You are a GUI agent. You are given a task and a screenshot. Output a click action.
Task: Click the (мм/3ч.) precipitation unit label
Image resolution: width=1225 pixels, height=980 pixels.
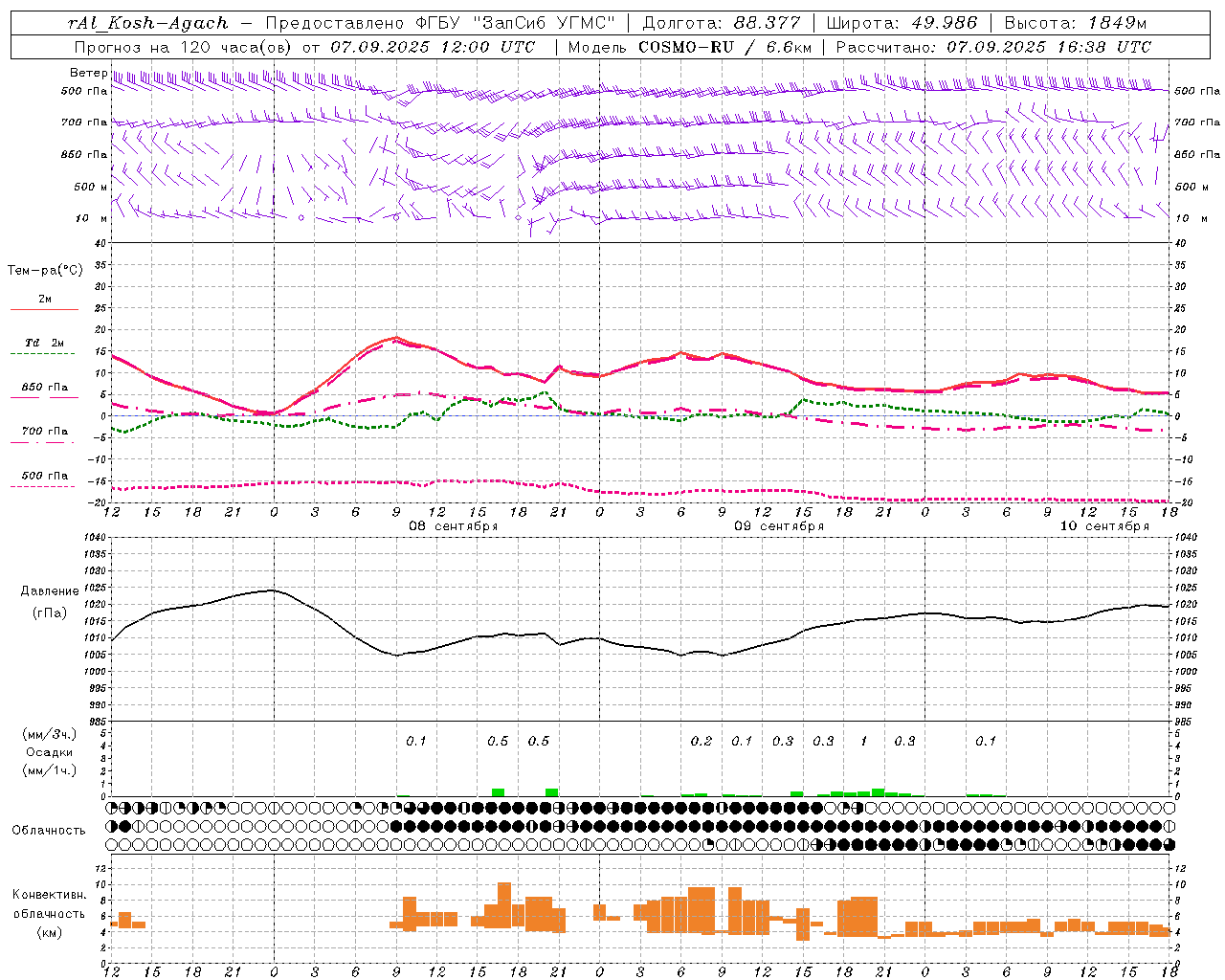49,734
